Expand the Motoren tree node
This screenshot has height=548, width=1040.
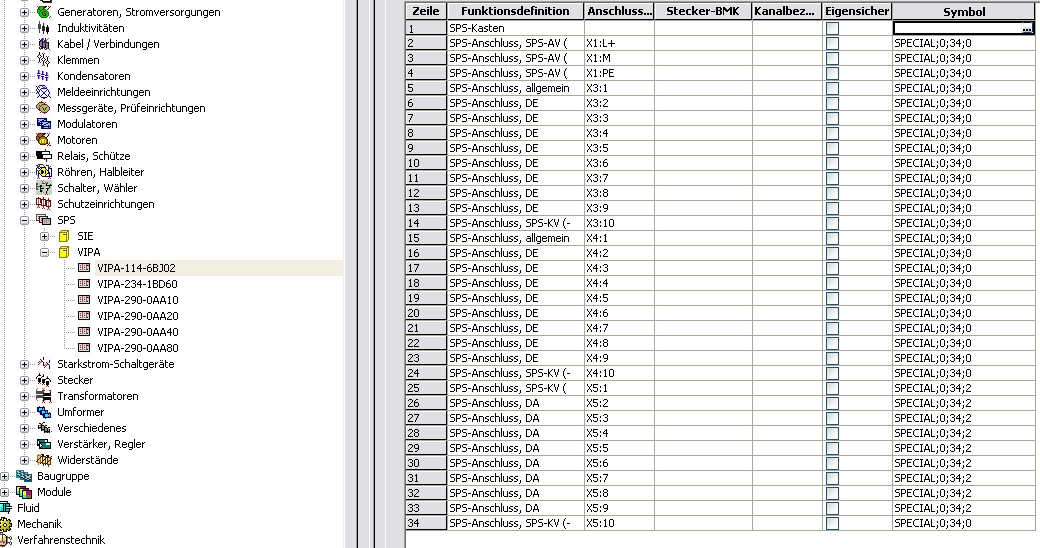(25, 140)
